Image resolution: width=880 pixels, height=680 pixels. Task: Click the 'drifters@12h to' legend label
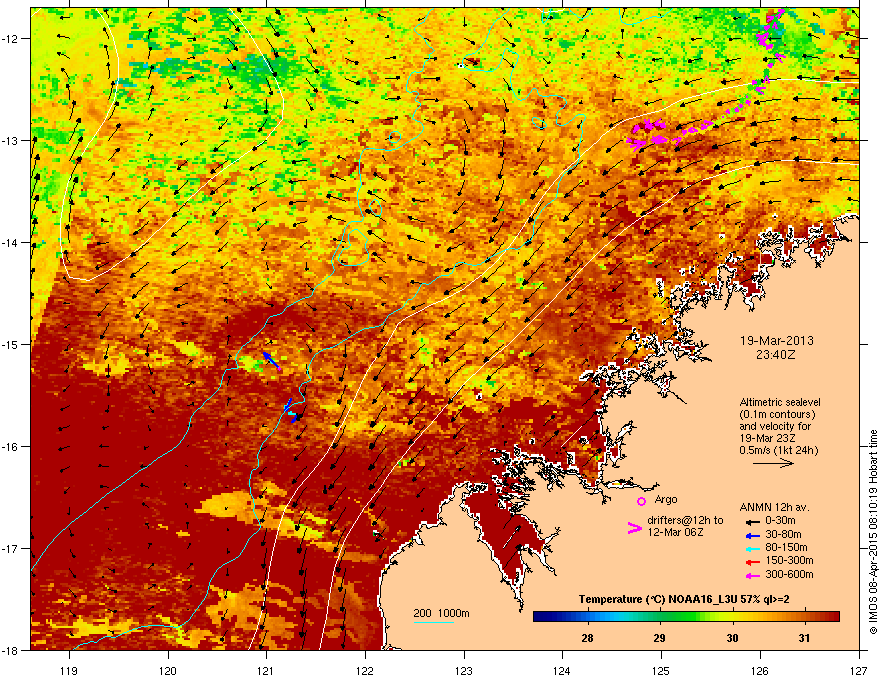click(685, 521)
